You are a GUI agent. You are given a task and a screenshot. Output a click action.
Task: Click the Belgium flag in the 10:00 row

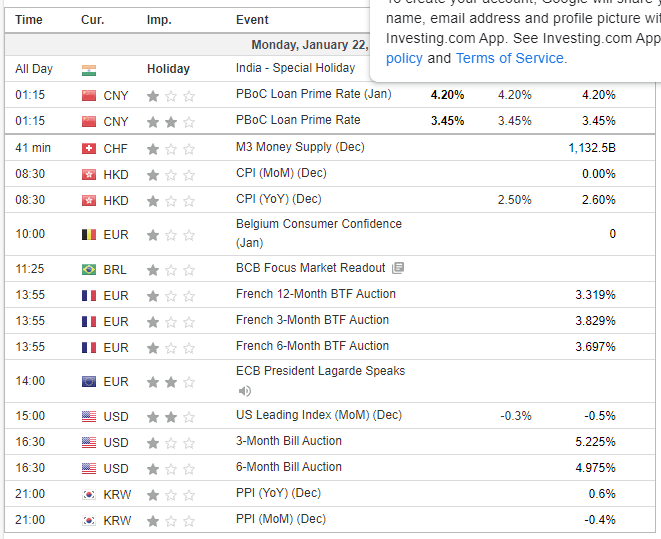click(x=89, y=235)
